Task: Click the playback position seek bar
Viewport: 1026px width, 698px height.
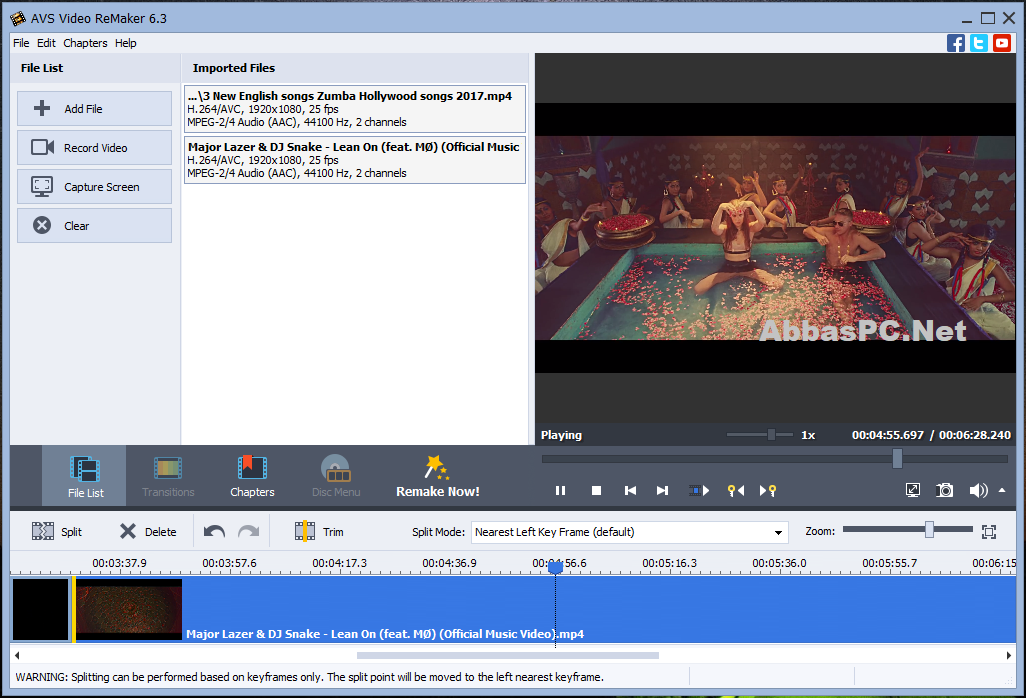Action: pyautogui.click(x=775, y=459)
